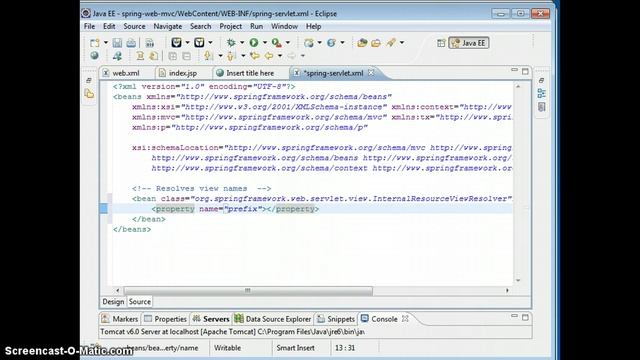The height and width of the screenshot is (360, 640).
Task: Open the Navigate menu
Action: [168, 26]
